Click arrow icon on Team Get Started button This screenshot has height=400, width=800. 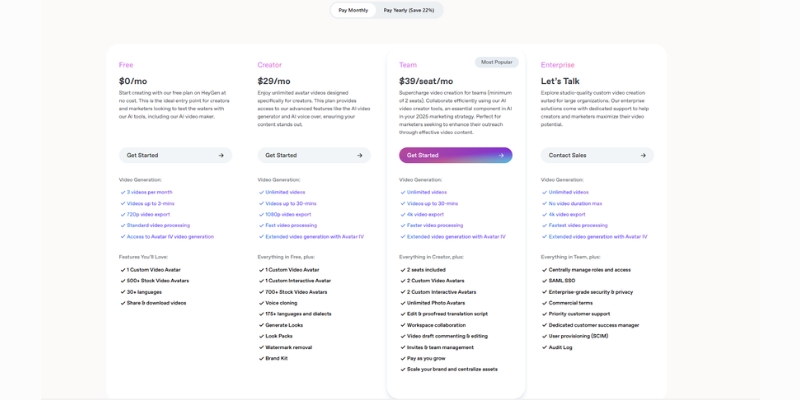pos(501,155)
